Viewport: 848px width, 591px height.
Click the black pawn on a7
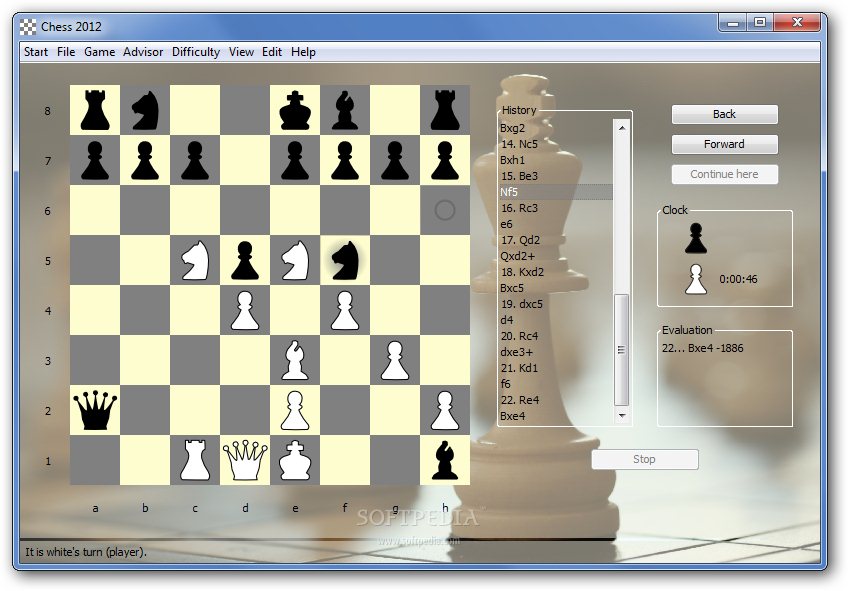pos(95,161)
